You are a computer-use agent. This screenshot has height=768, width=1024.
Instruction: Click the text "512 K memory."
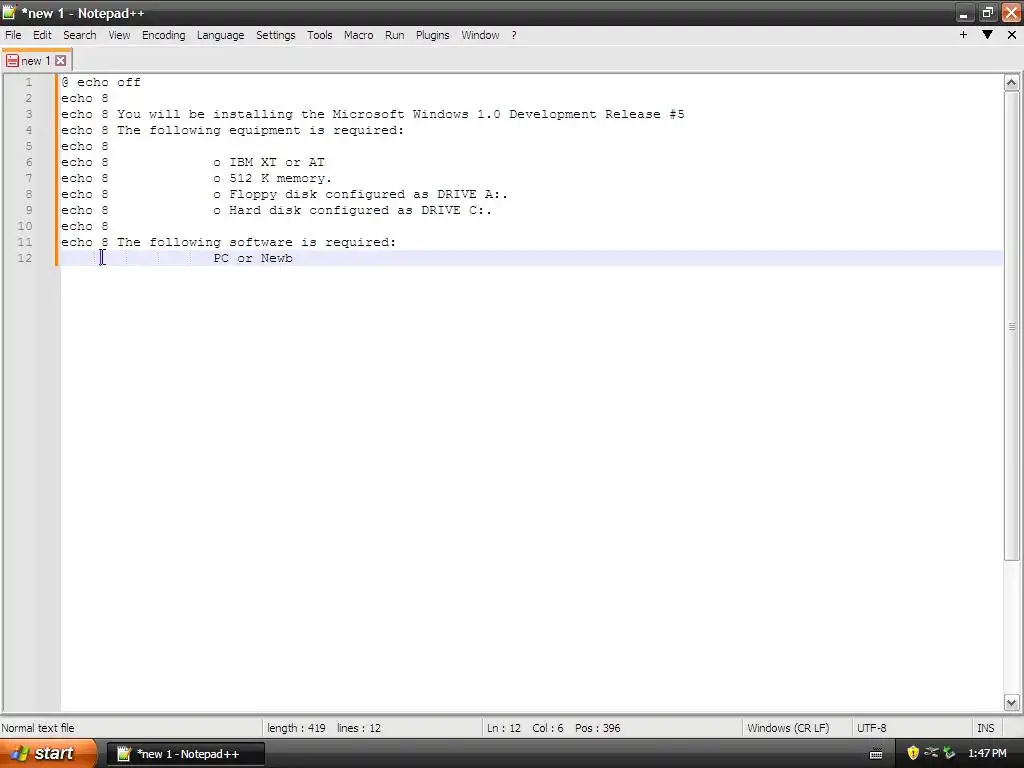pyautogui.click(x=281, y=178)
